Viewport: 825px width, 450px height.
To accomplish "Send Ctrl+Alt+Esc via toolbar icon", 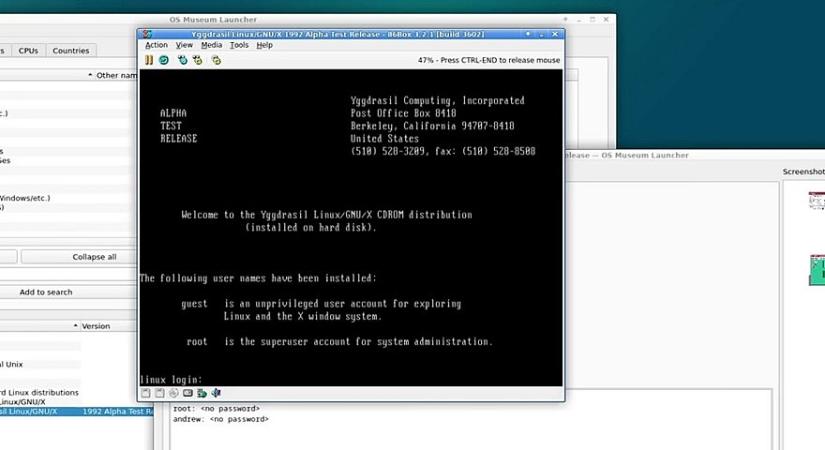I will click(x=198, y=60).
